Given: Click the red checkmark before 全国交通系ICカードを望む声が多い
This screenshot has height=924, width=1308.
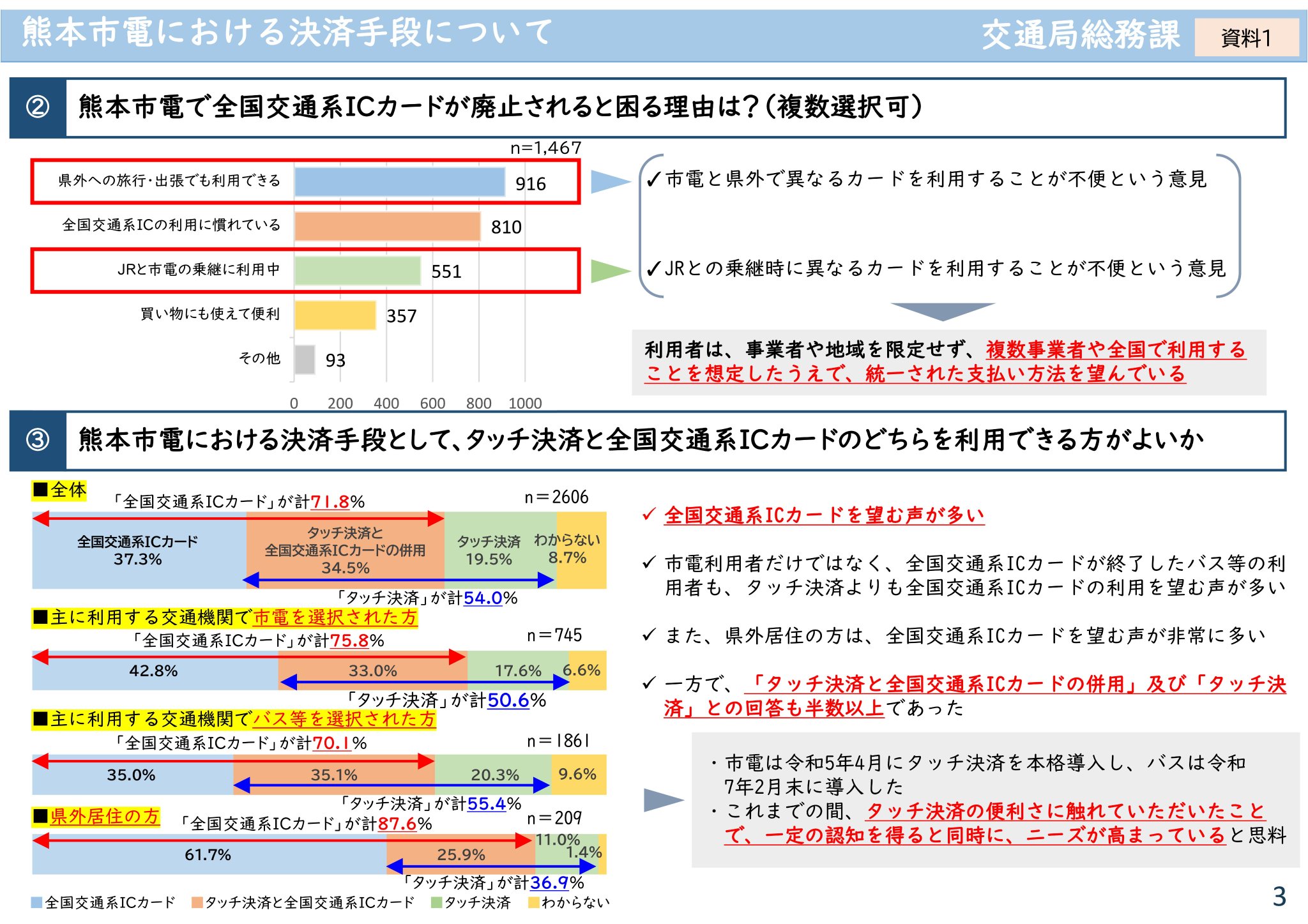Looking at the screenshot, I should [x=649, y=515].
